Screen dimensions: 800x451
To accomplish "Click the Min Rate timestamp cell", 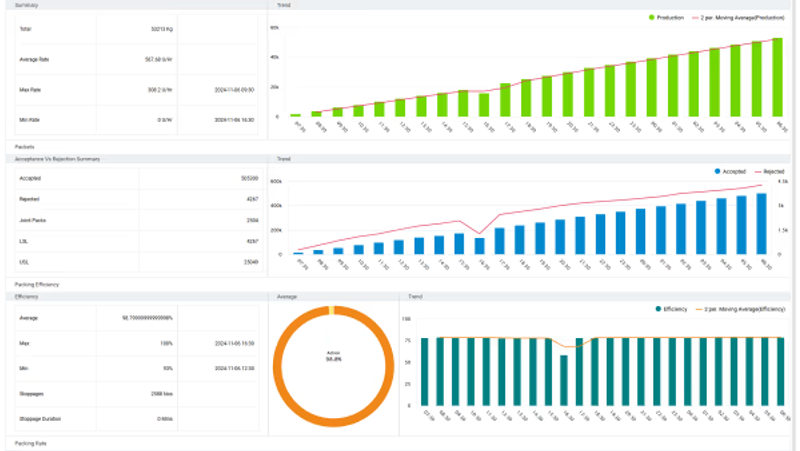I will 234,120.
